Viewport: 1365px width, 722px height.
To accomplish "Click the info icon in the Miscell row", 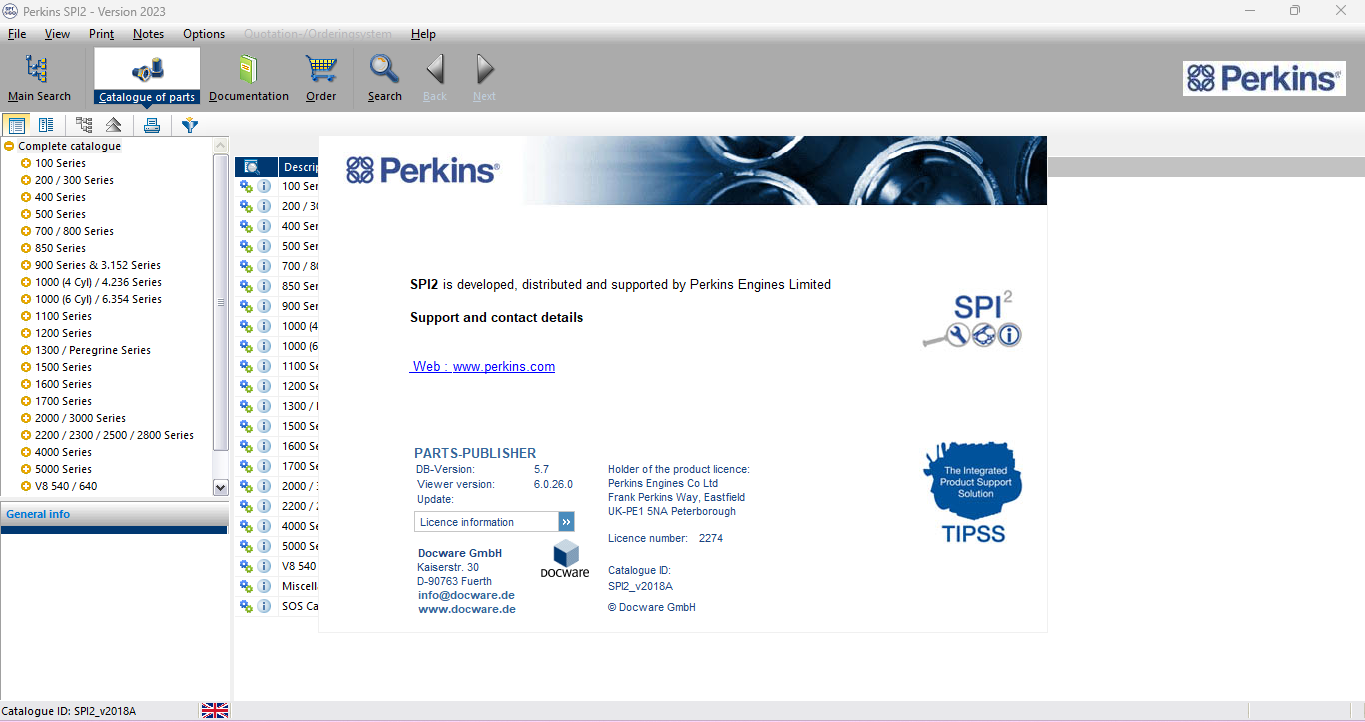I will 264,586.
